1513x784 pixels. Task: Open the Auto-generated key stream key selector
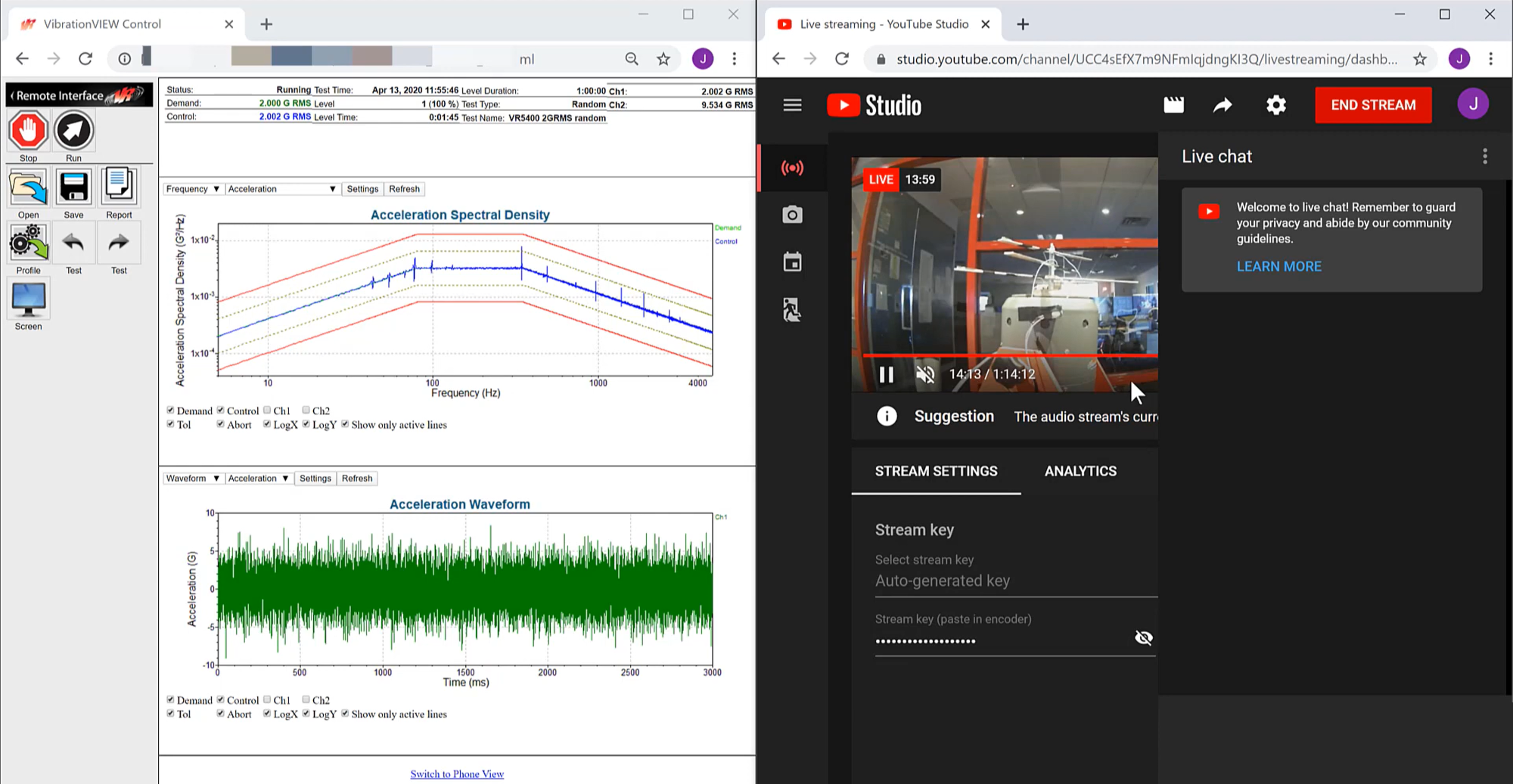(1014, 581)
